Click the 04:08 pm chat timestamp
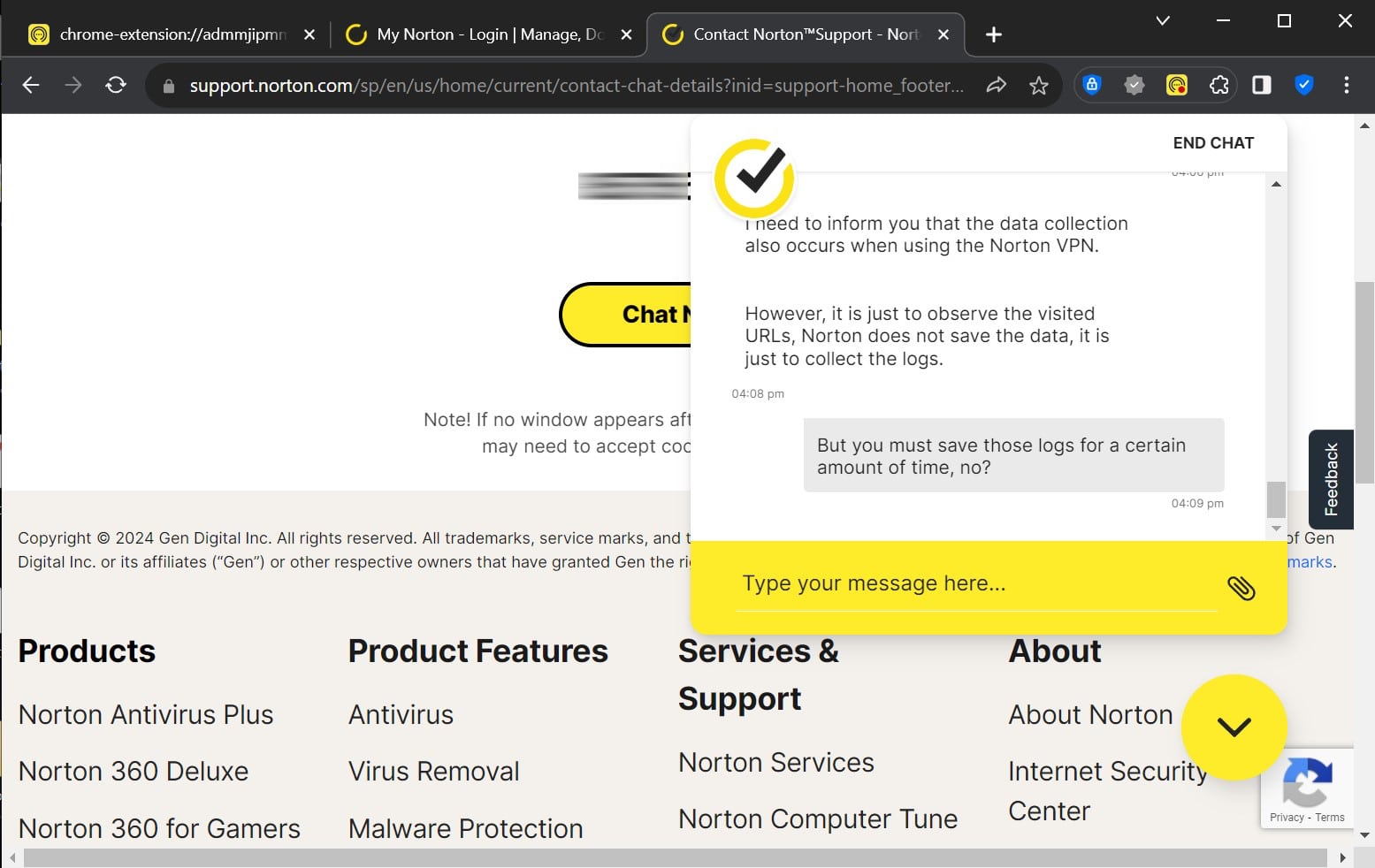Viewport: 1375px width, 868px height. (758, 393)
